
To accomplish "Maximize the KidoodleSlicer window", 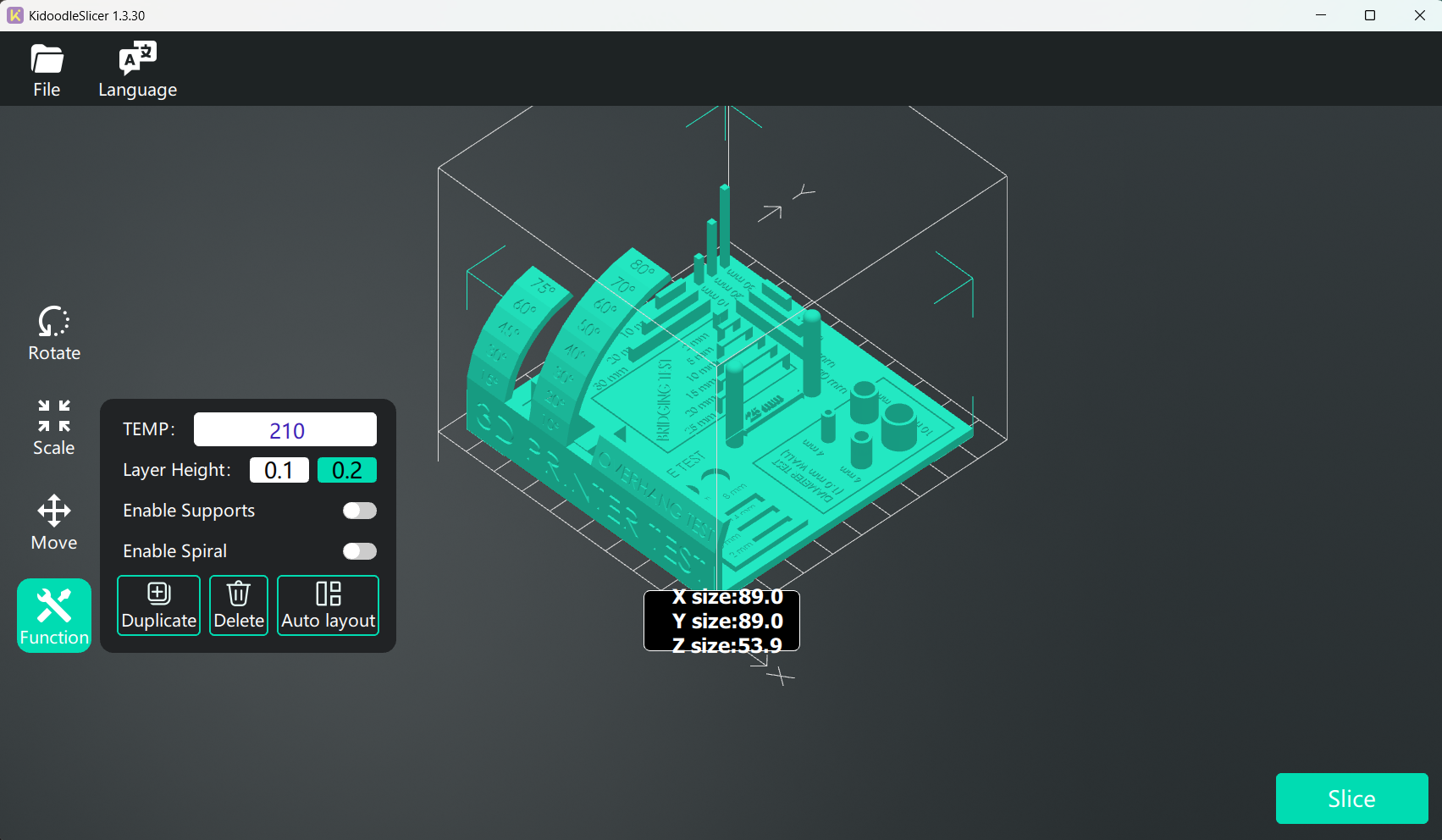I will [1370, 15].
